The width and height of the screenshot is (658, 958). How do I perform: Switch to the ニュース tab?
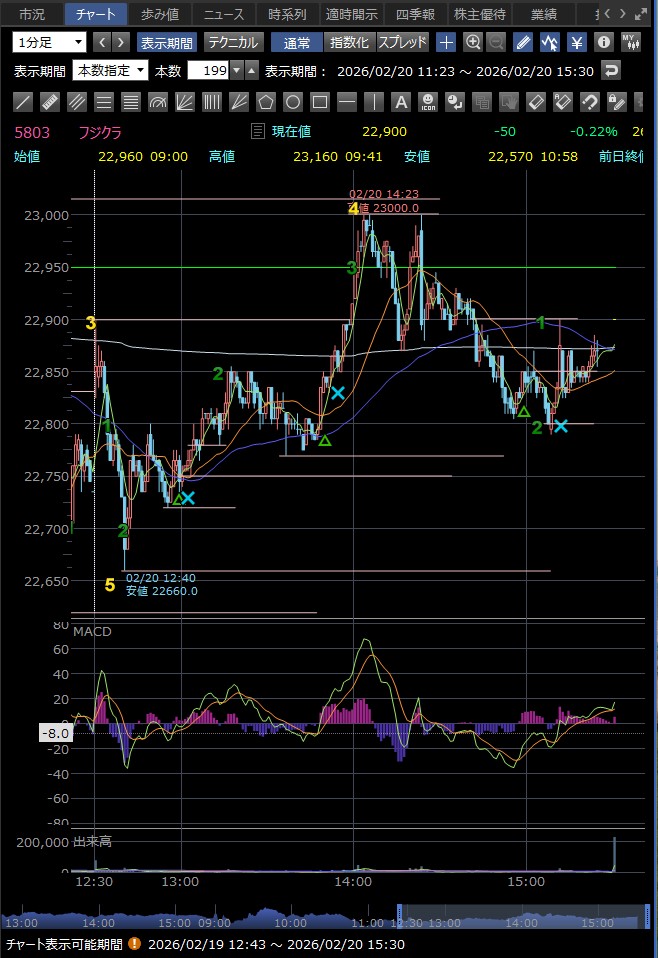[223, 14]
